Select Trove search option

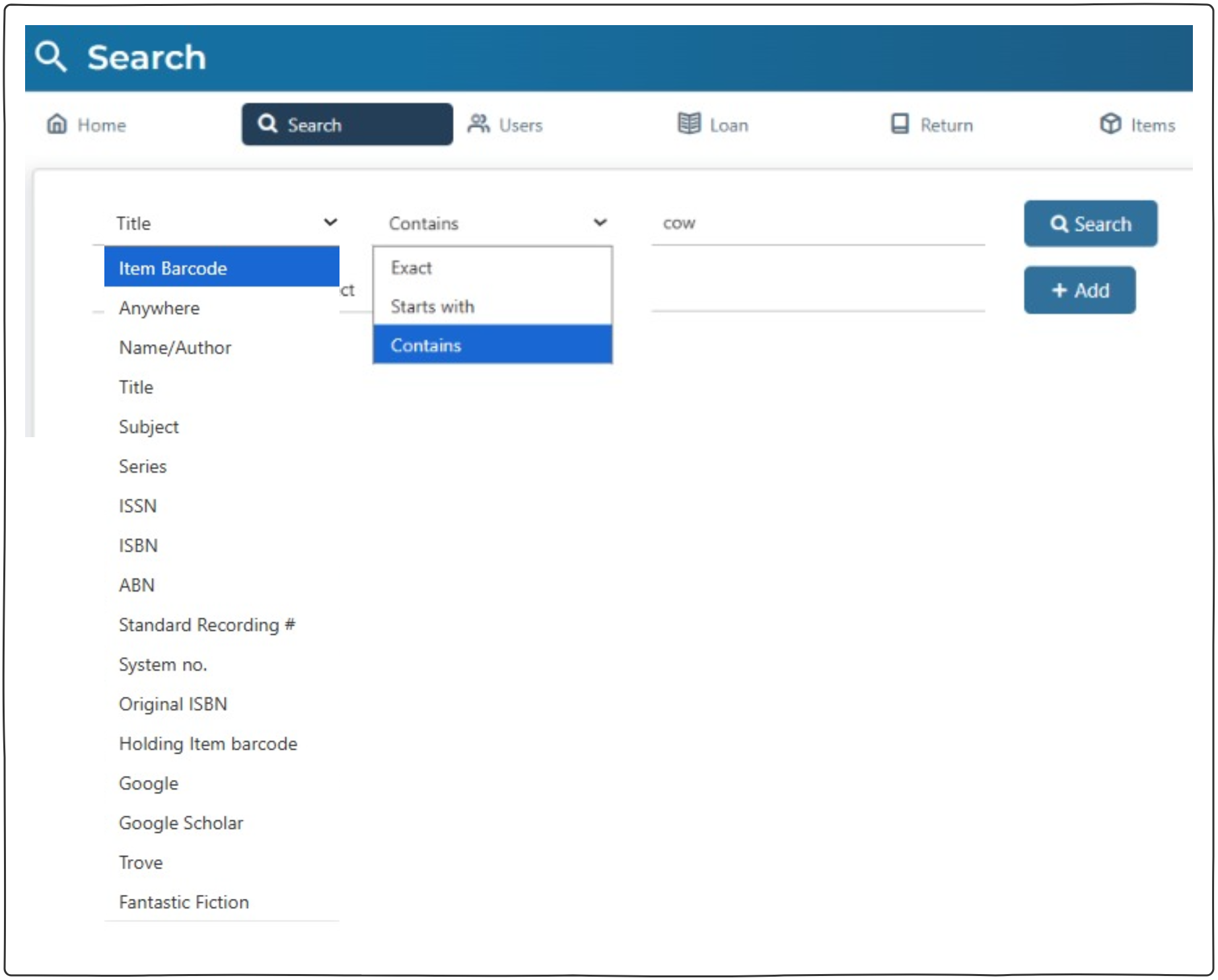[141, 863]
